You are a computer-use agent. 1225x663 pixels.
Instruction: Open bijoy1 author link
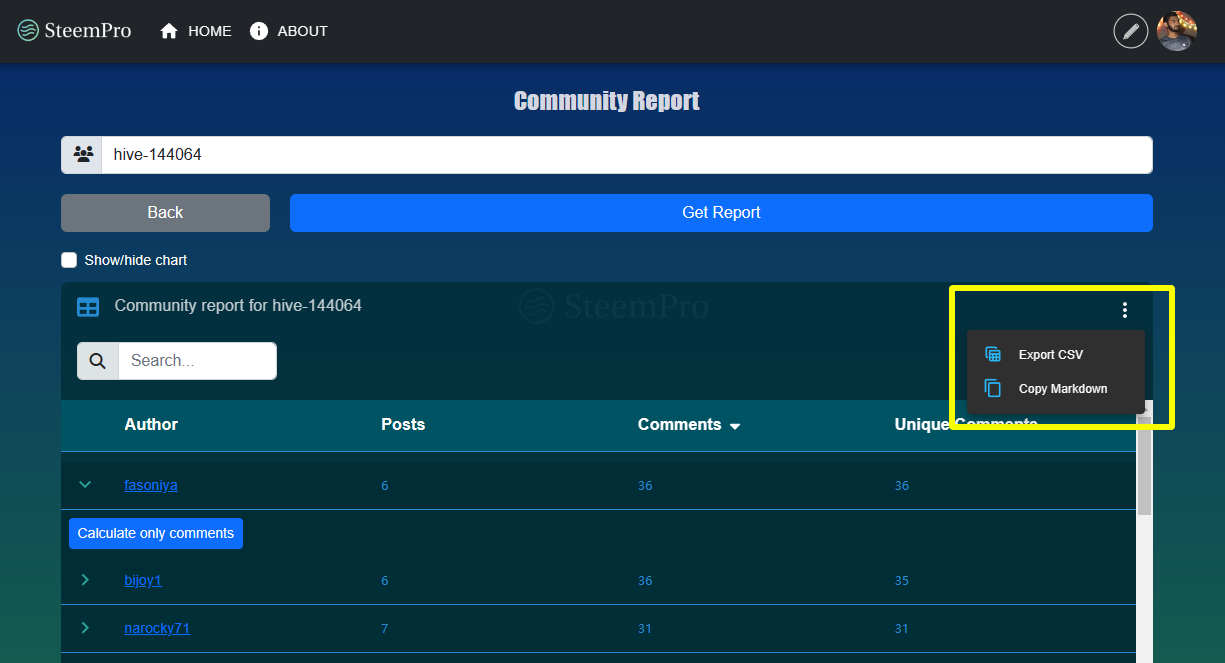(x=142, y=581)
